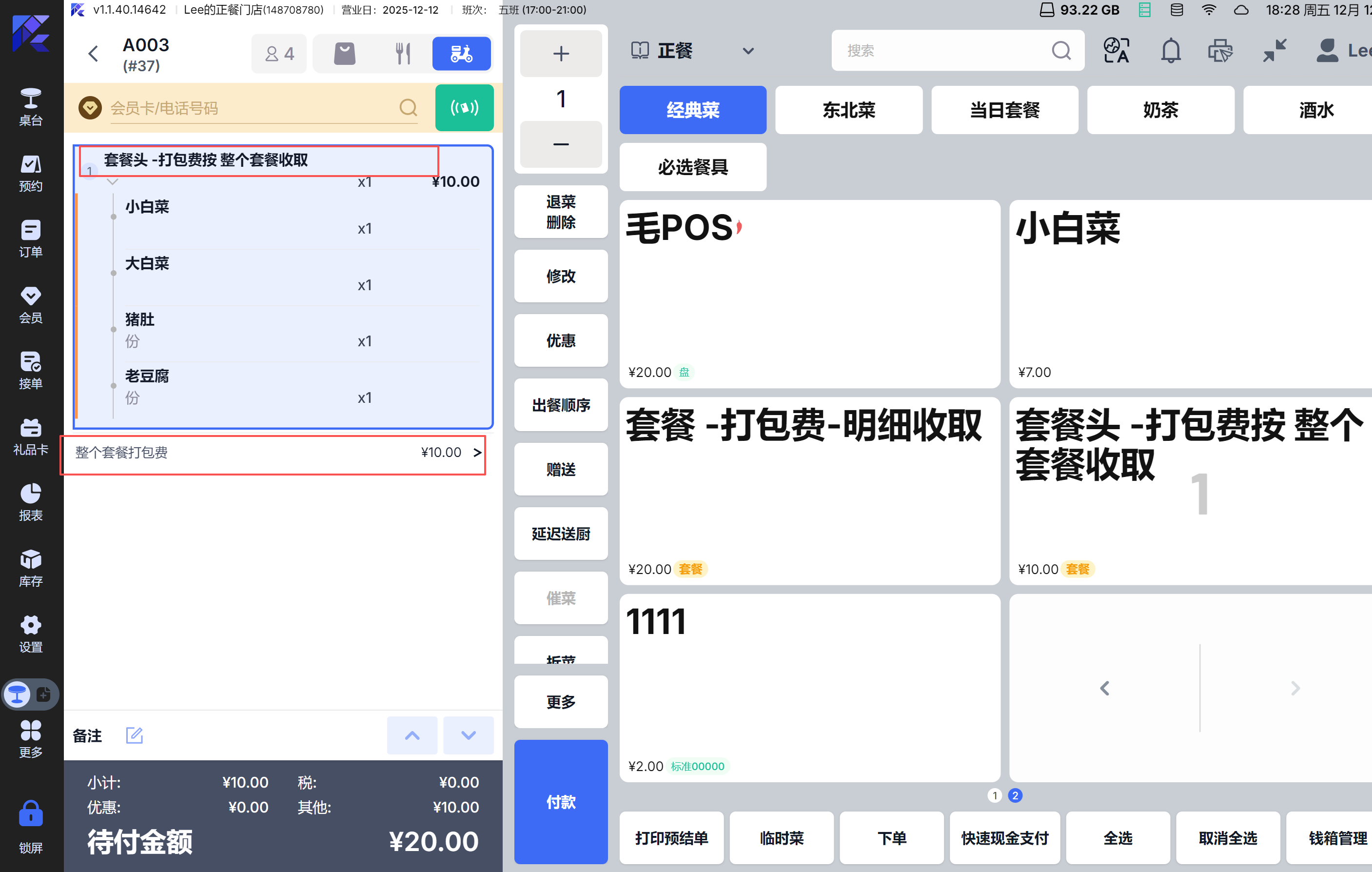
Task: Collapse the 套餐头 combo item chevron
Action: (x=112, y=182)
